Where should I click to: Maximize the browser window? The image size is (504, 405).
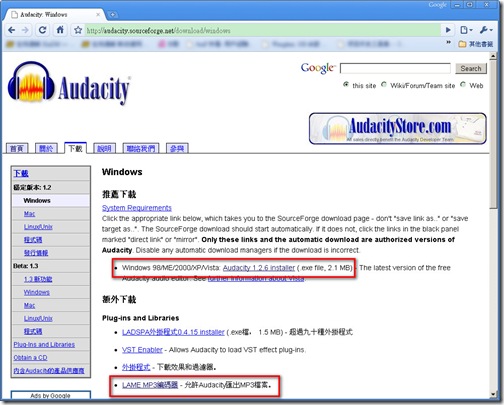tap(470, 5)
